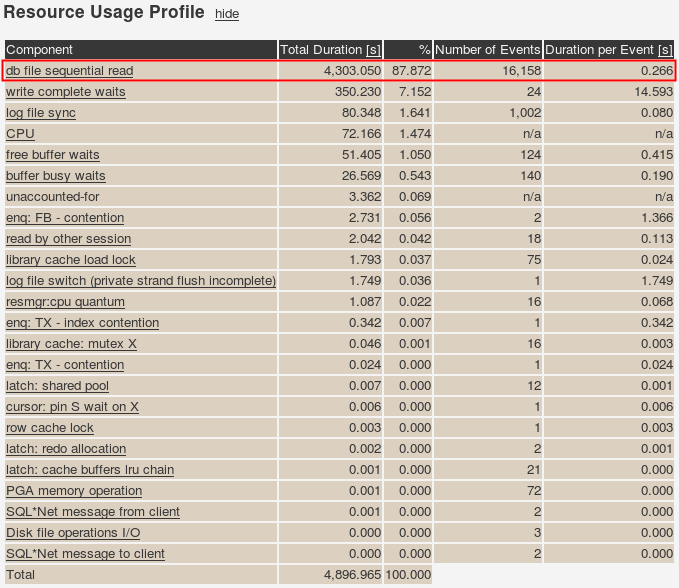679x588 pixels.
Task: Select total percentage 100.000
Action: pos(408,575)
